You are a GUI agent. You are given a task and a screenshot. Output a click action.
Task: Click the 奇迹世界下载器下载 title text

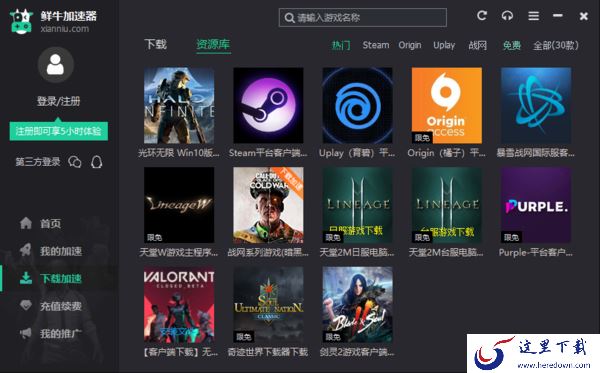click(267, 352)
